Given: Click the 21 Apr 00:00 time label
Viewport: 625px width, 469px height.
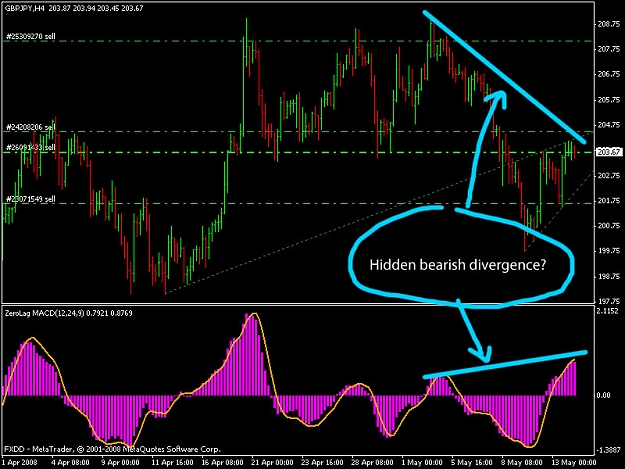Looking at the screenshot, I should [272, 463].
